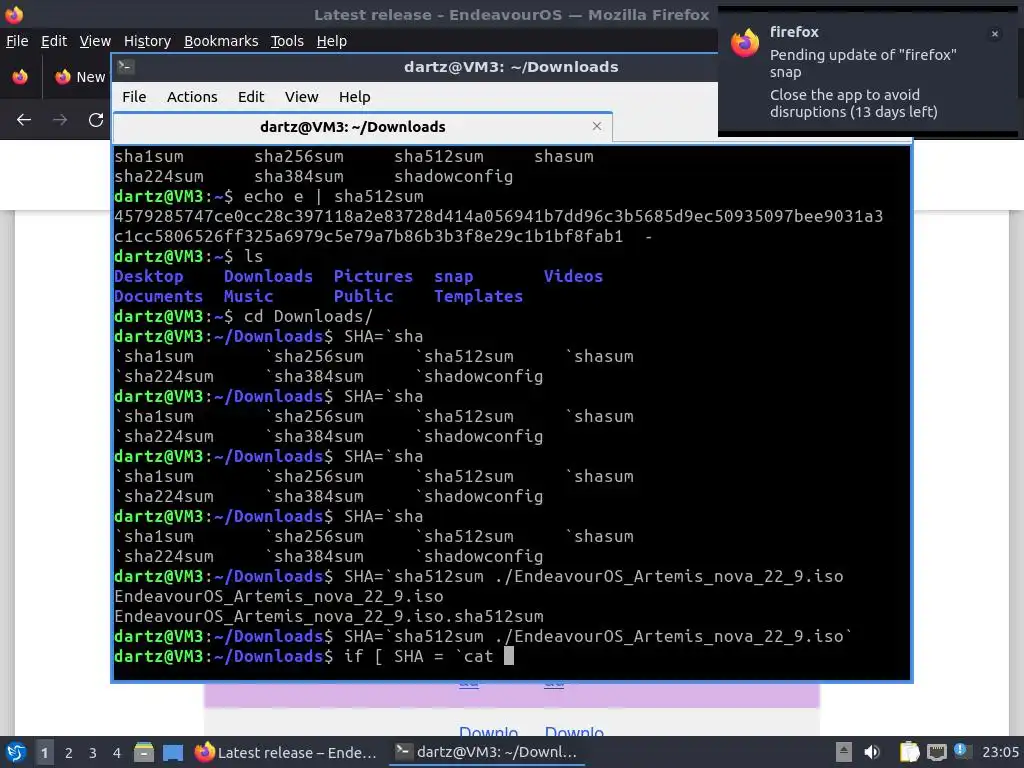Click the taskbar clock showing 23:05
Image resolution: width=1024 pixels, height=768 pixels.
pyautogui.click(x=1000, y=752)
